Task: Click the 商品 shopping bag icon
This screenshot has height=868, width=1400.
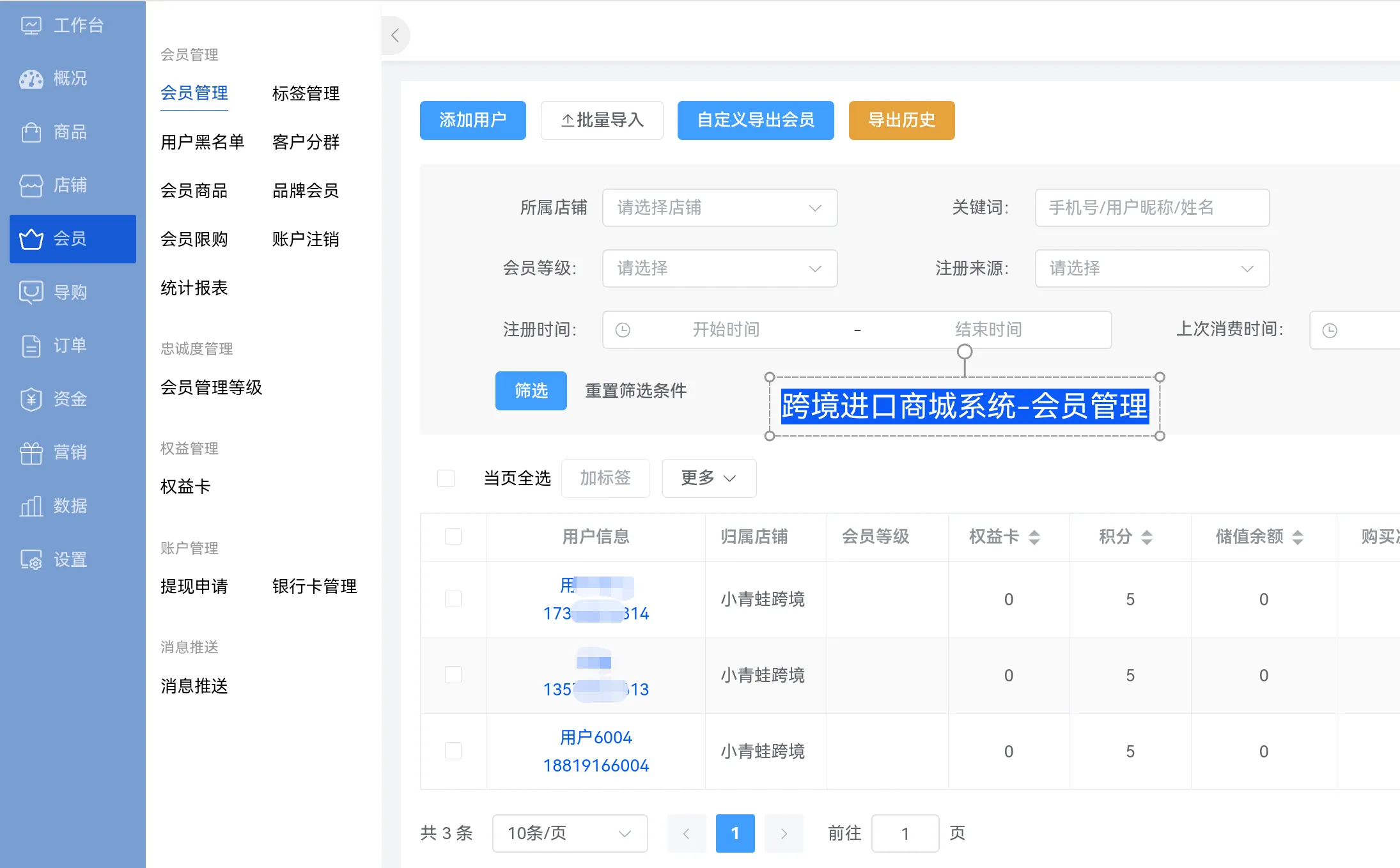Action: pyautogui.click(x=31, y=132)
